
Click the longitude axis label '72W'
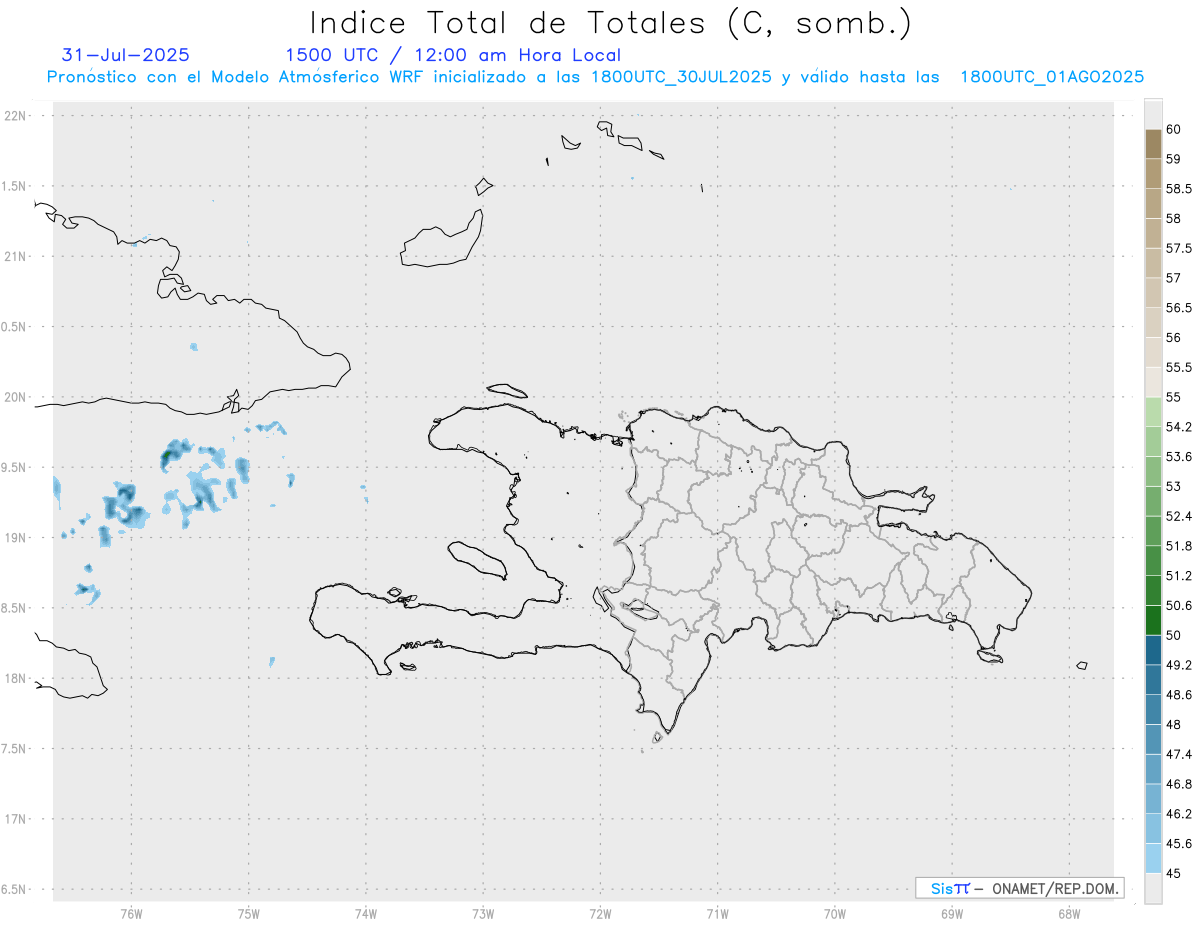point(600,914)
